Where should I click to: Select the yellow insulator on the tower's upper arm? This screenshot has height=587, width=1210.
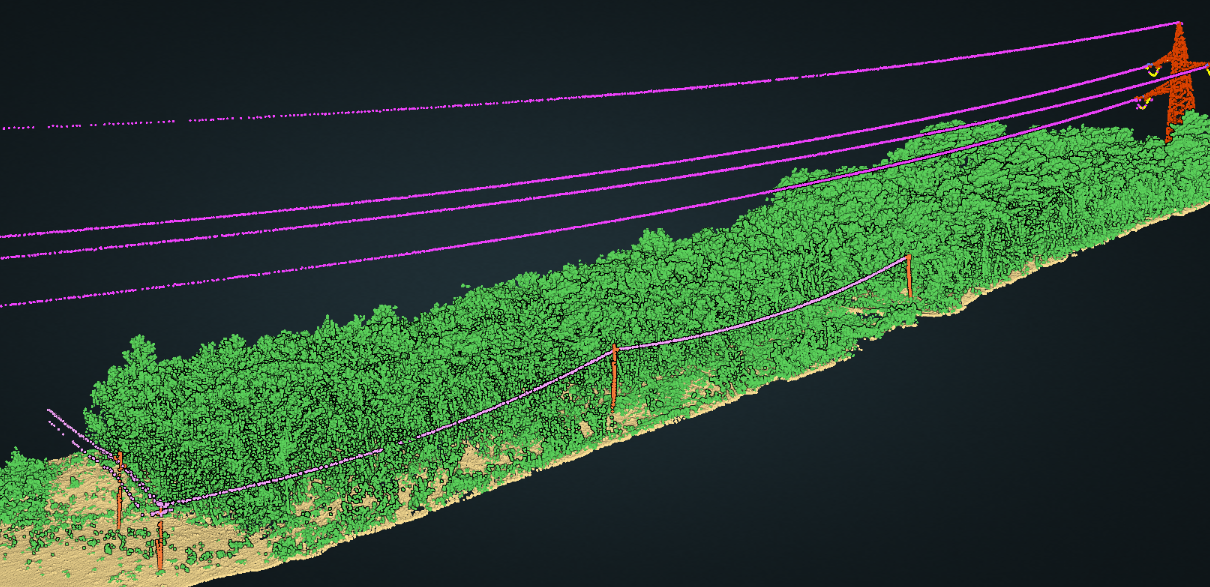(1153, 71)
